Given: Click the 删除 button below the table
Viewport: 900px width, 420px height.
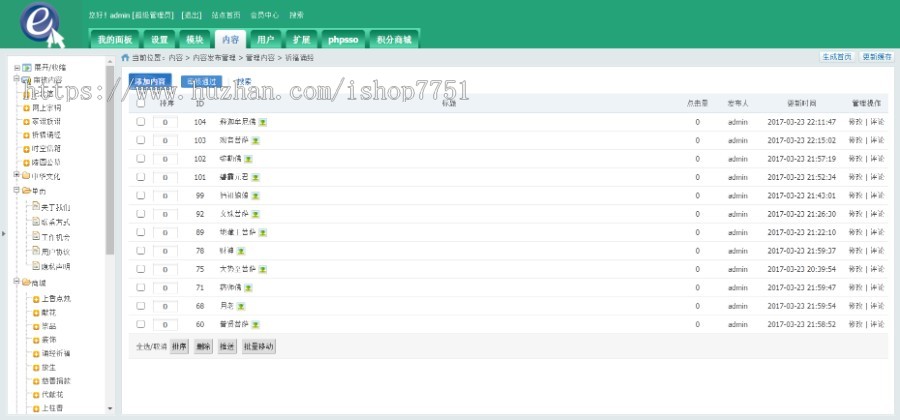Looking at the screenshot, I should pyautogui.click(x=203, y=347).
